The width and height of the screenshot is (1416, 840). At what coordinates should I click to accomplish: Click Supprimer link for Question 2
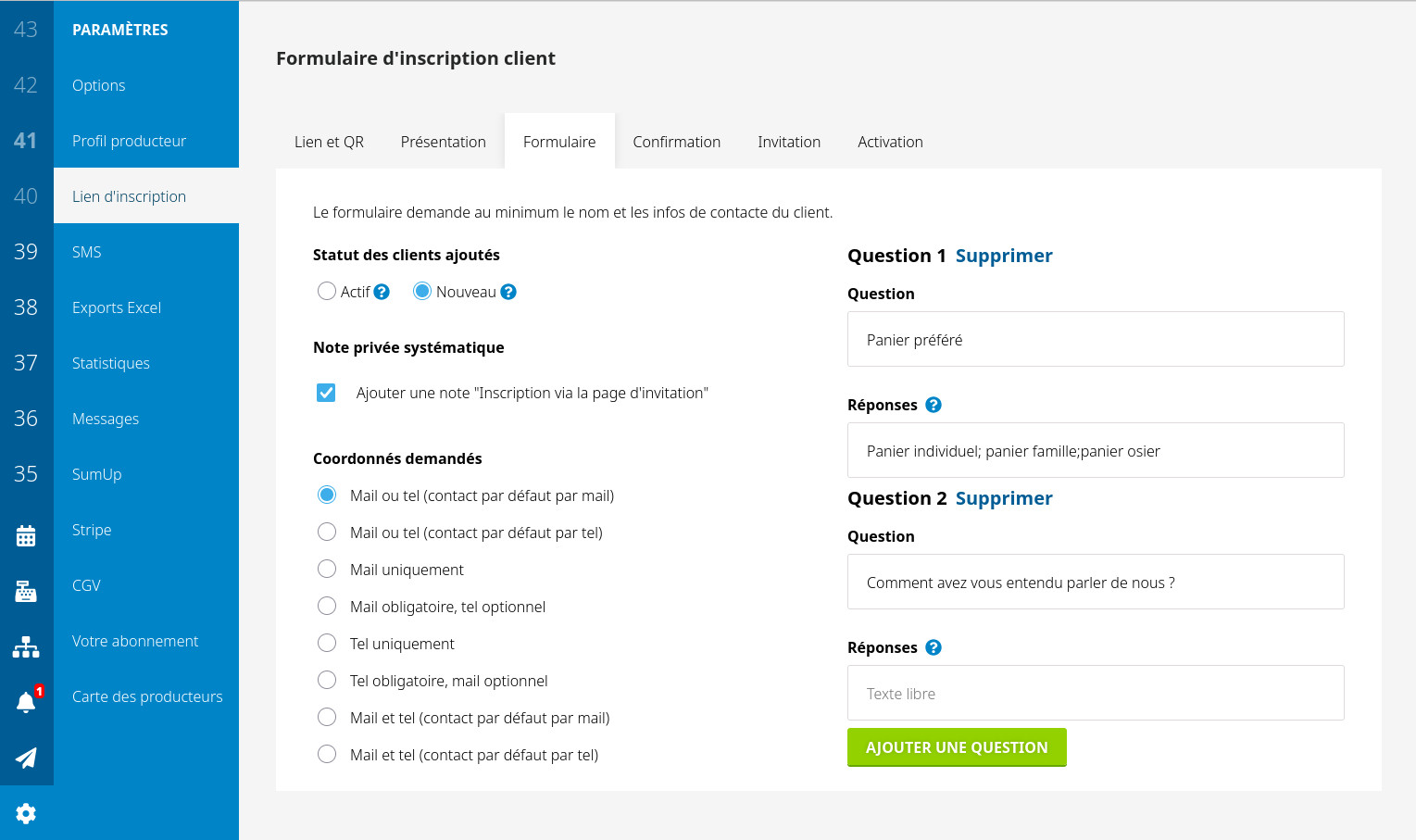pos(1004,498)
